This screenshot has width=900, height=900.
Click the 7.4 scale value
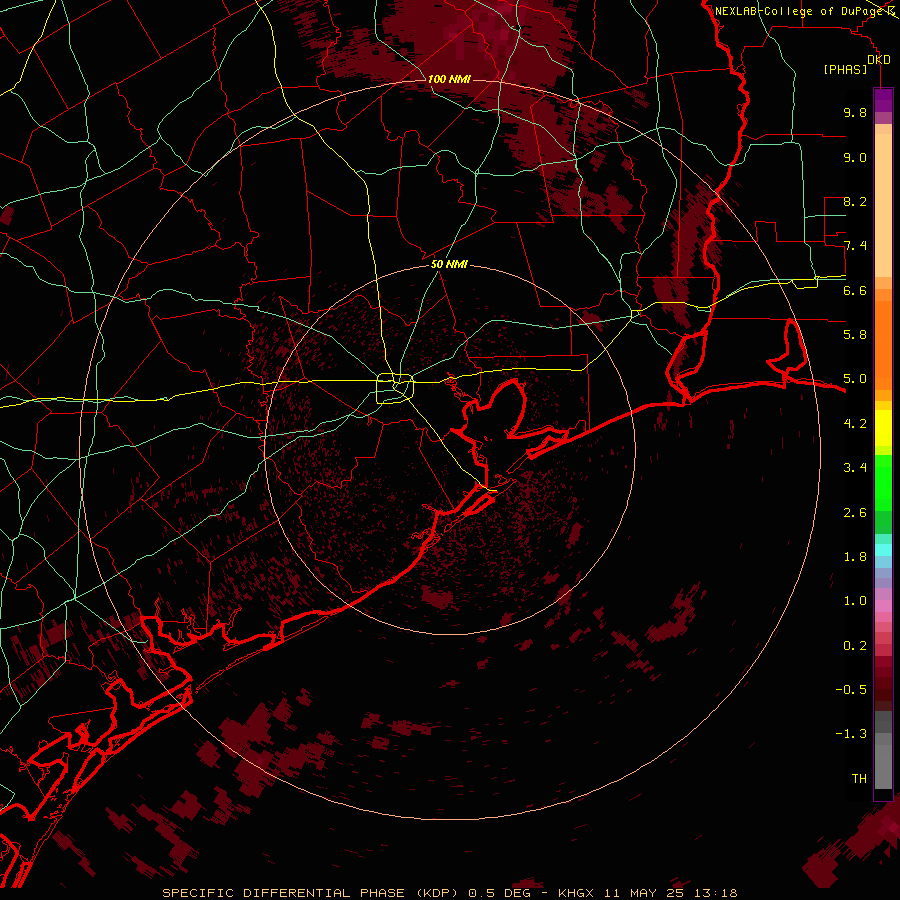[x=855, y=246]
